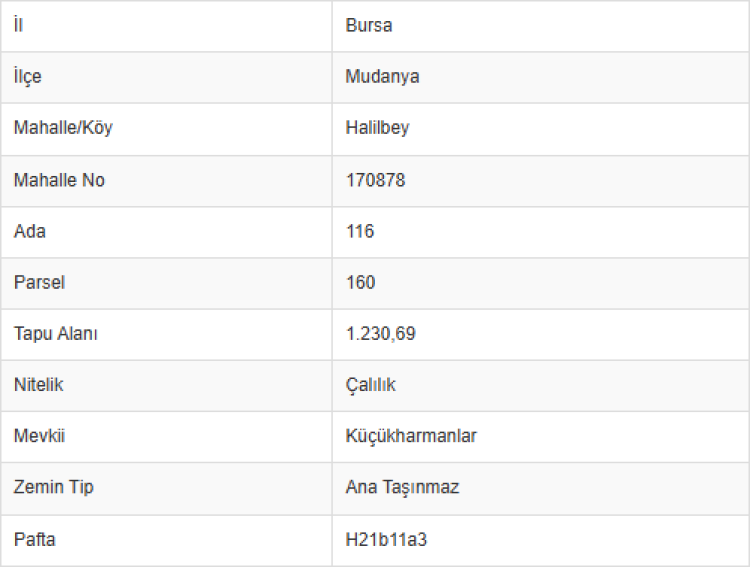Select the Mahalle No label
This screenshot has width=750, height=567.
pos(59,180)
